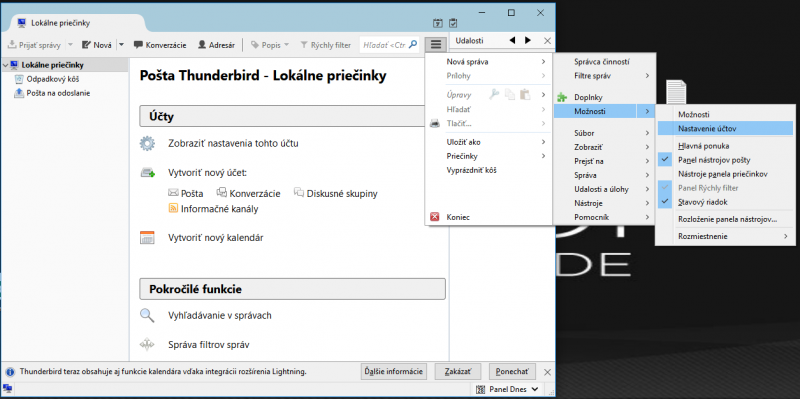Click the message filters icon
This screenshot has height=399, width=800.
coord(147,345)
